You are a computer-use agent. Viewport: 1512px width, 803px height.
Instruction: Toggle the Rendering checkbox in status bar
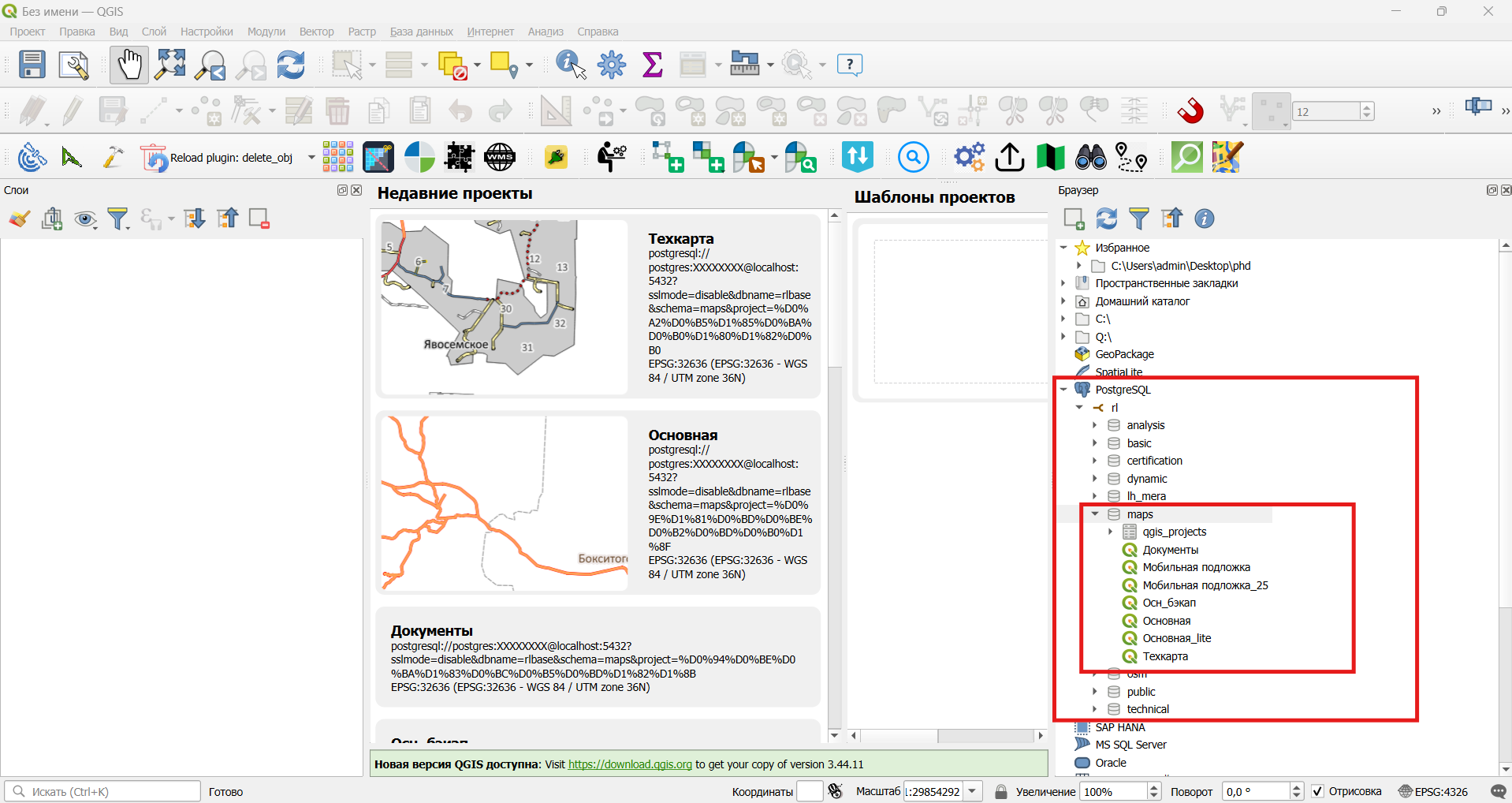[x=1317, y=791]
